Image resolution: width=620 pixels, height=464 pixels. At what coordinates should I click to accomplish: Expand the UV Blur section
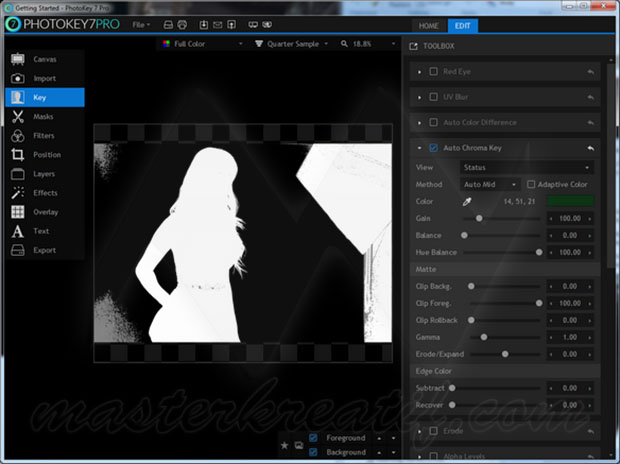click(x=420, y=97)
